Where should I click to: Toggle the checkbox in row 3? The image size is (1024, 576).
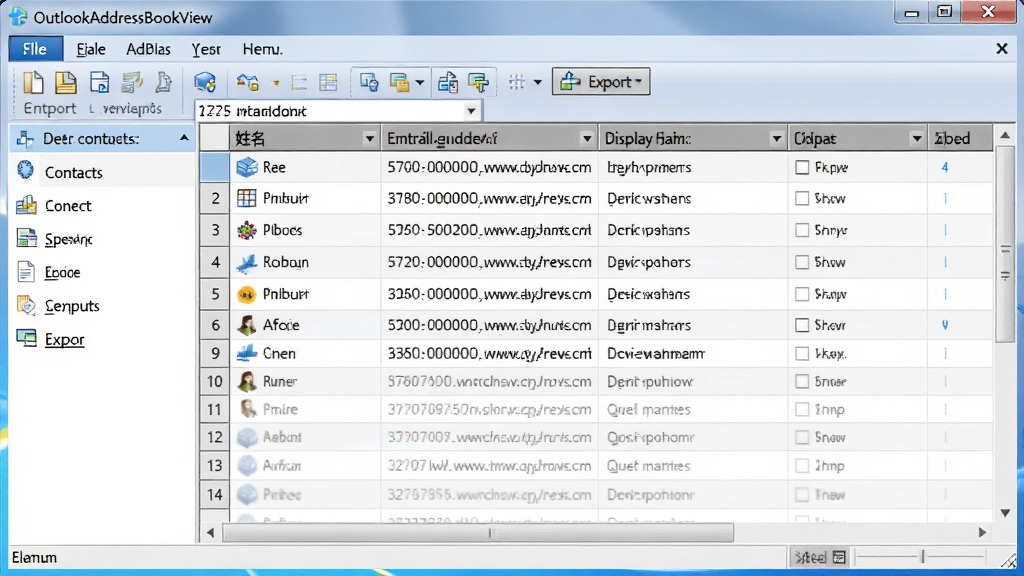click(x=802, y=231)
